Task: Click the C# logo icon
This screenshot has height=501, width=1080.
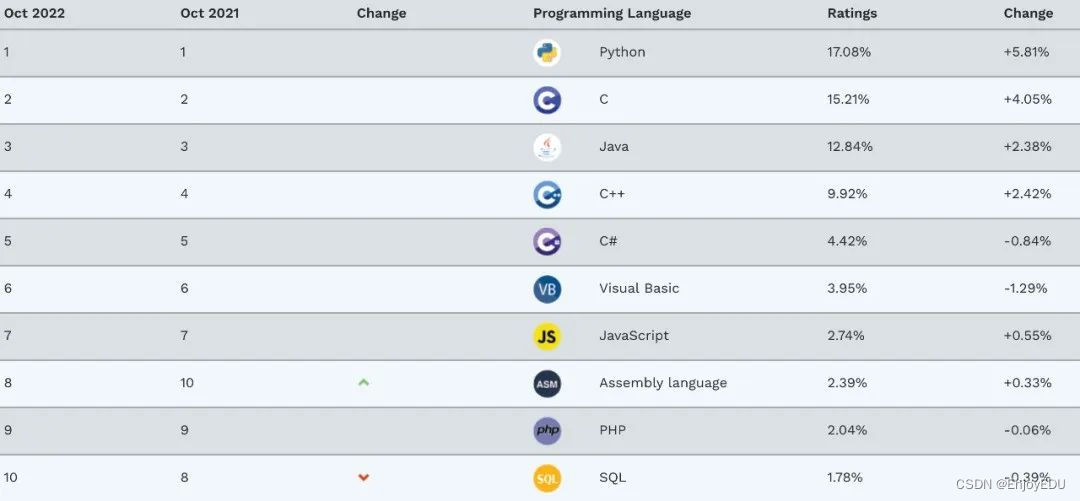Action: [547, 241]
